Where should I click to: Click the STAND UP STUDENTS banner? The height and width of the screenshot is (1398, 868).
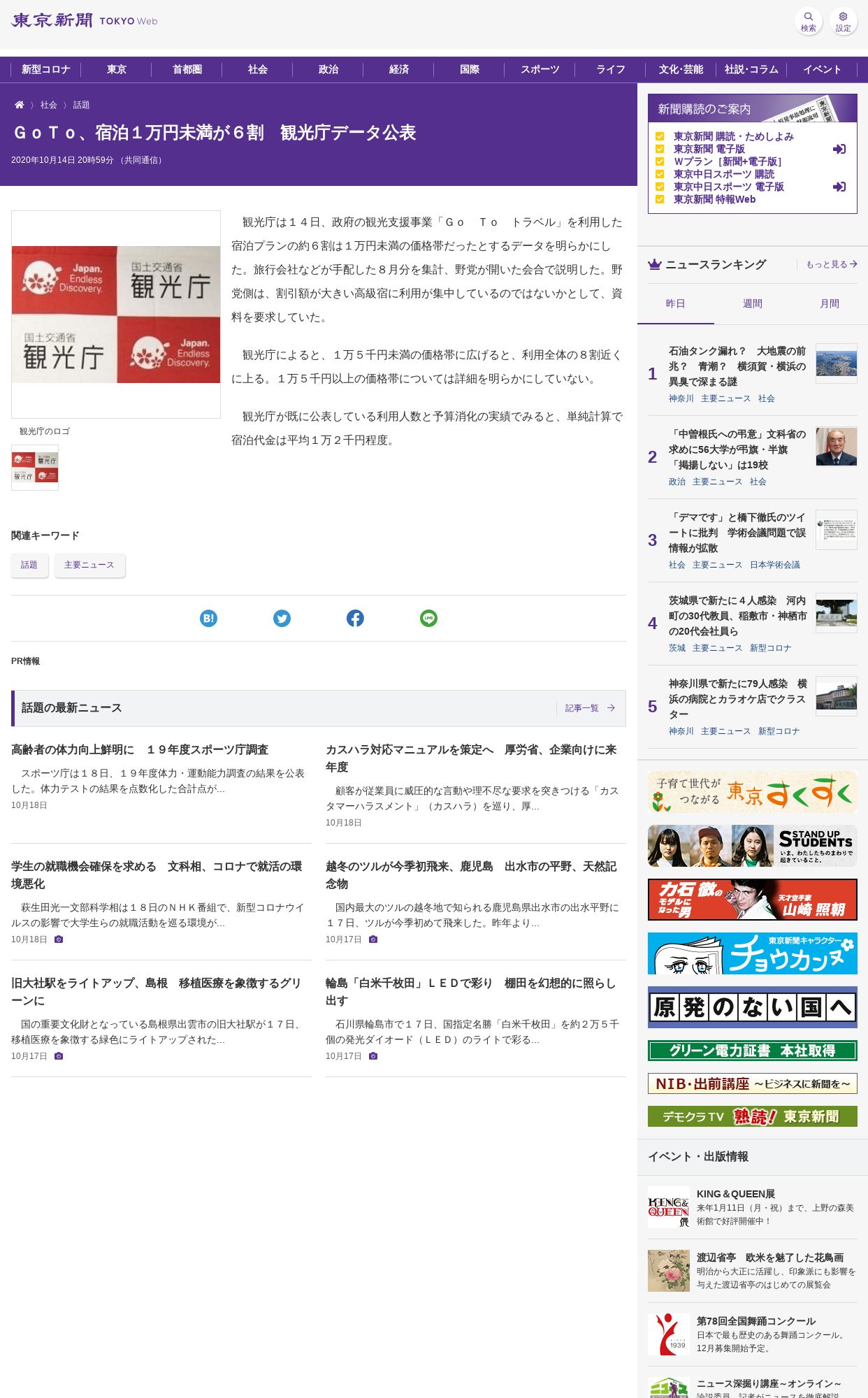753,846
